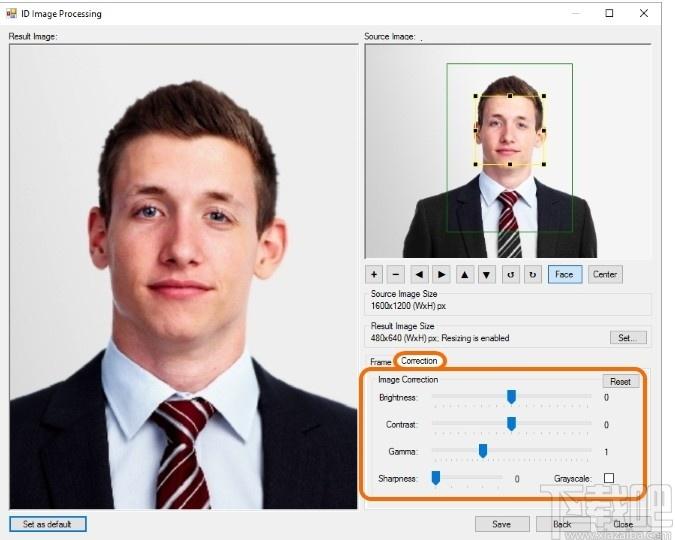Rotate the image counterclockwise
Viewport: 675px width, 540px height.
[x=511, y=274]
